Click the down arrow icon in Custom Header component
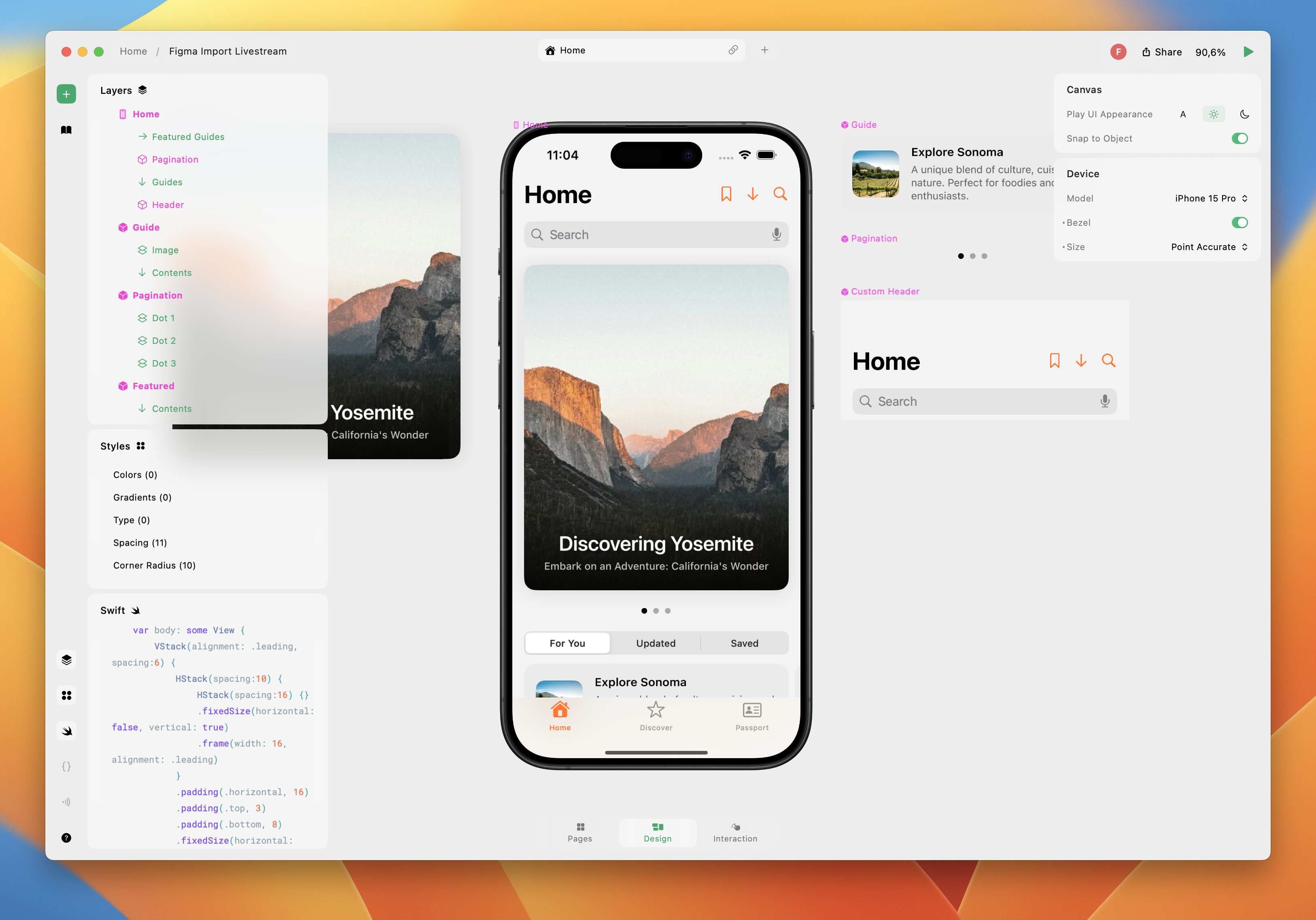The image size is (1316, 920). click(x=1081, y=361)
